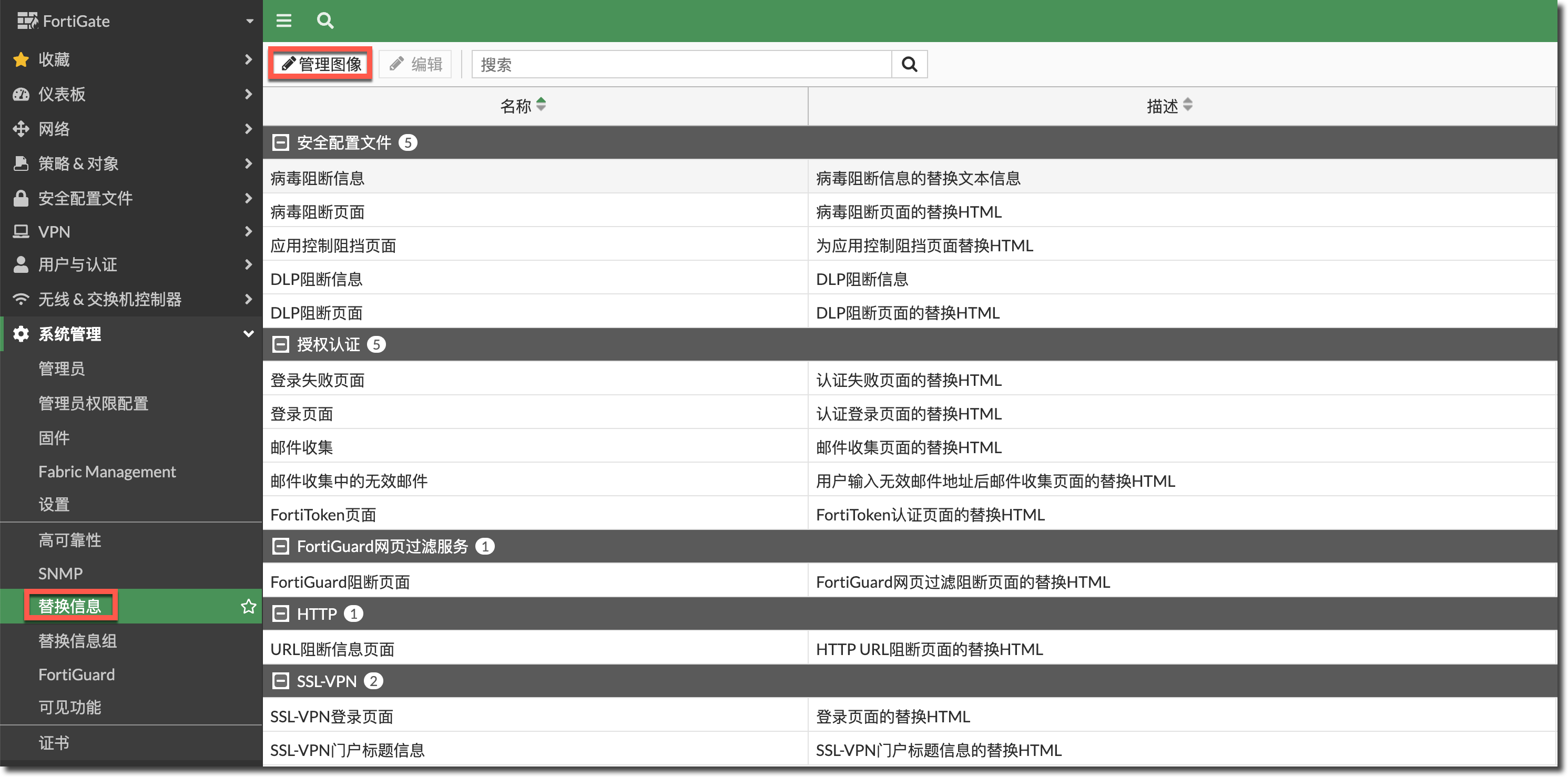Collapse the SSL-VPN group
Image resolution: width=1568 pixels, height=777 pixels.
click(x=281, y=681)
